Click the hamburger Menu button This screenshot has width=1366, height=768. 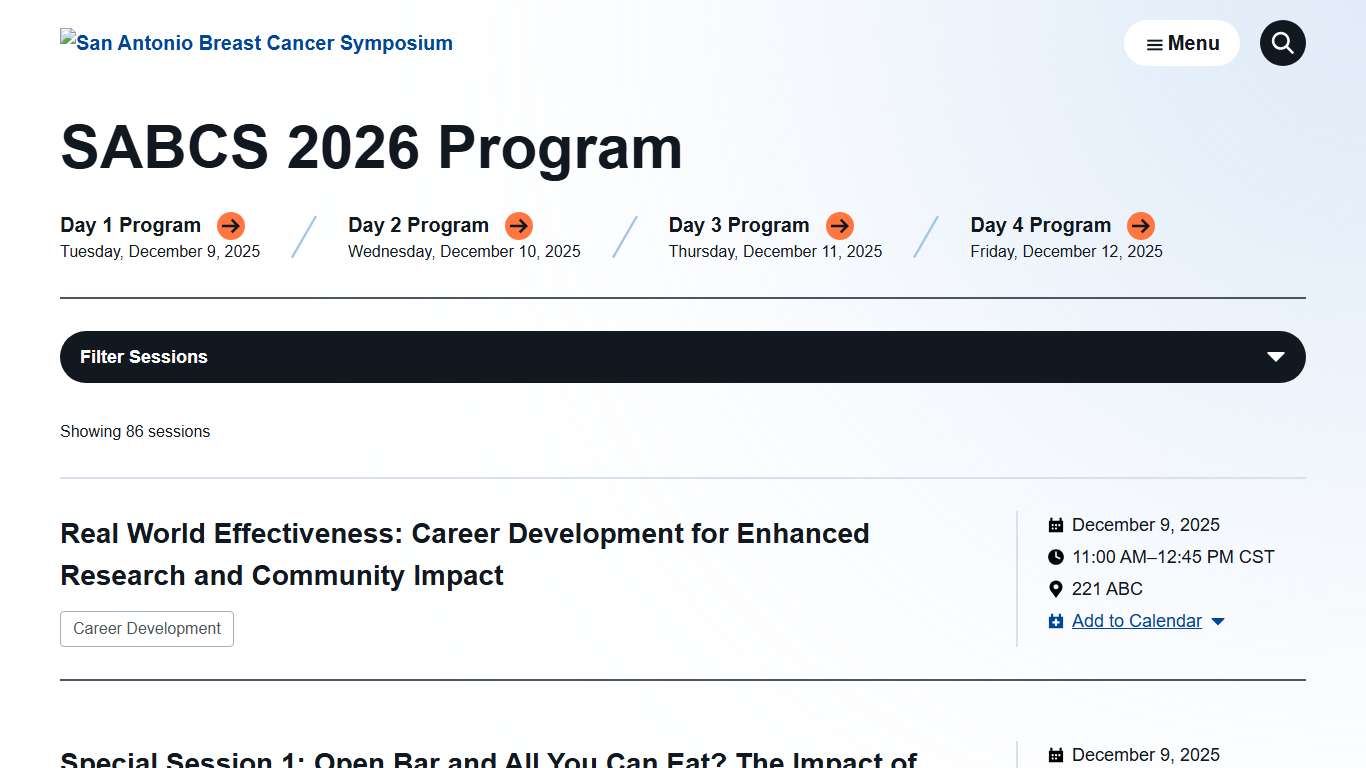tap(1181, 43)
